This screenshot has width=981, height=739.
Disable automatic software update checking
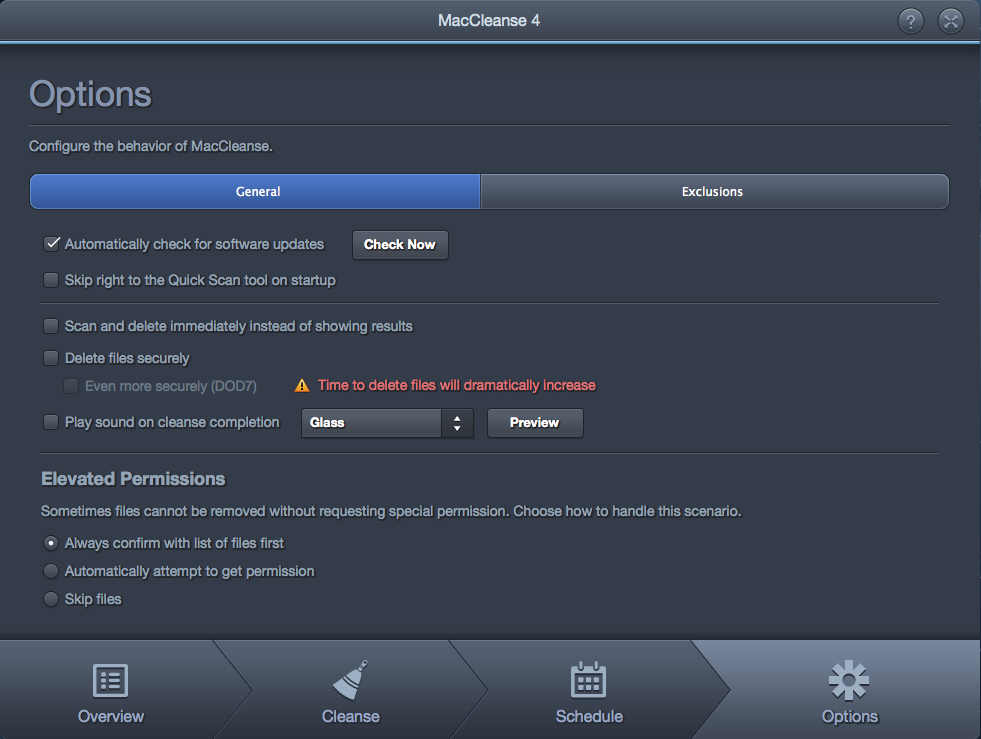51,244
